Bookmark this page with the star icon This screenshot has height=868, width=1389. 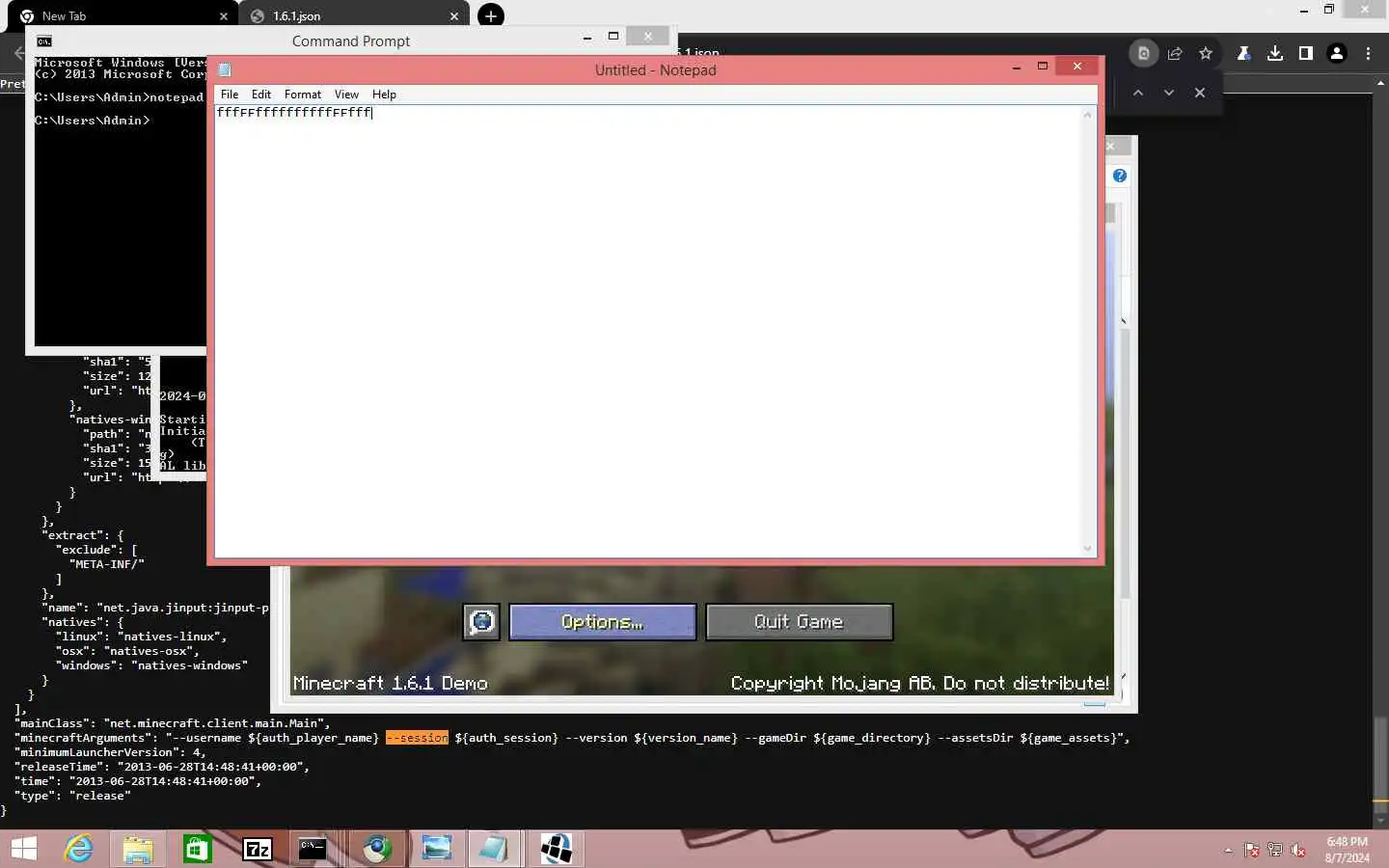click(x=1206, y=54)
